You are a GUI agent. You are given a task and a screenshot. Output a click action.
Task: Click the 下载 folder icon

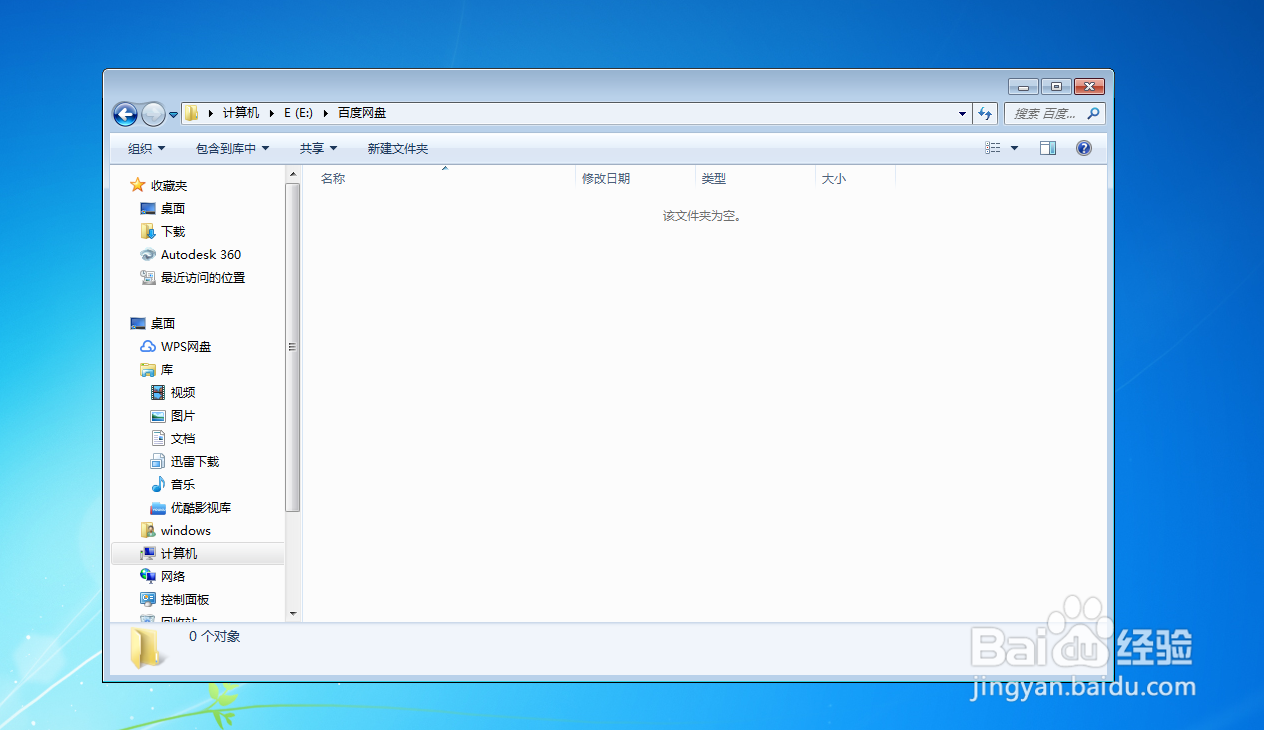[148, 231]
